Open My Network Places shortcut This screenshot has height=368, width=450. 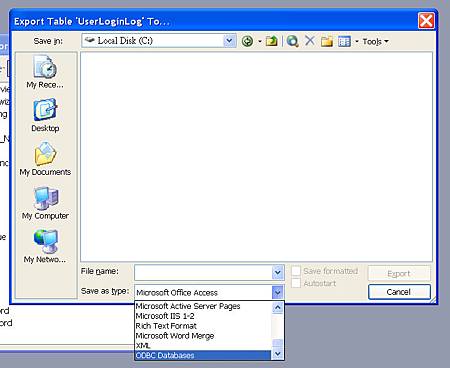(45, 246)
